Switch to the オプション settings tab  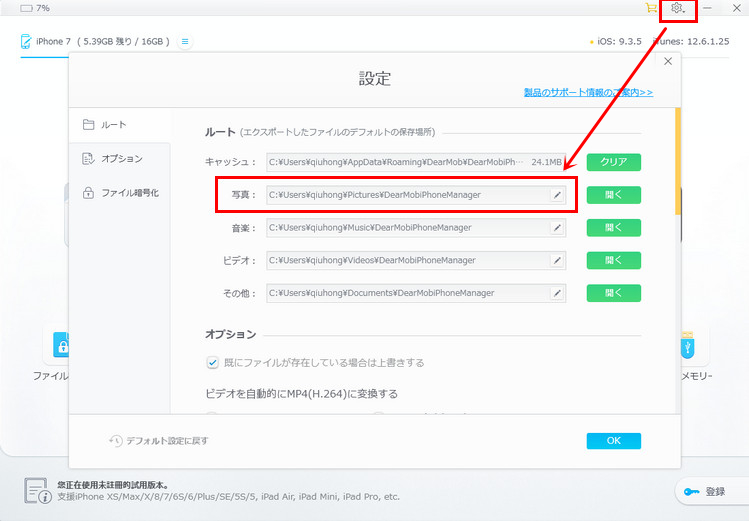pyautogui.click(x=119, y=159)
